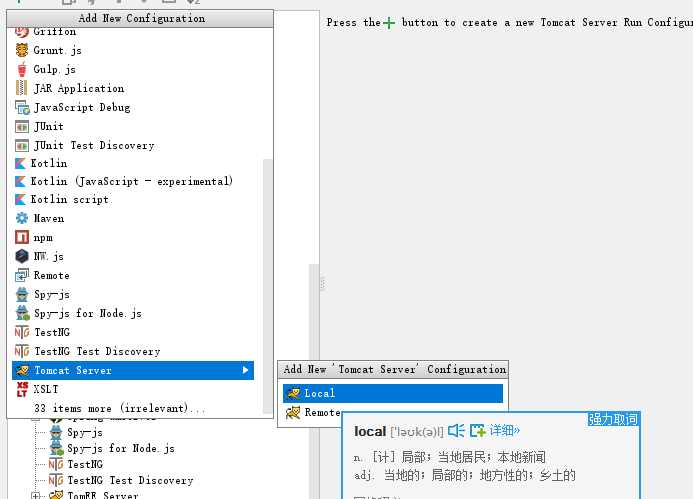
Task: Click the XSLT label
Action: (x=46, y=389)
